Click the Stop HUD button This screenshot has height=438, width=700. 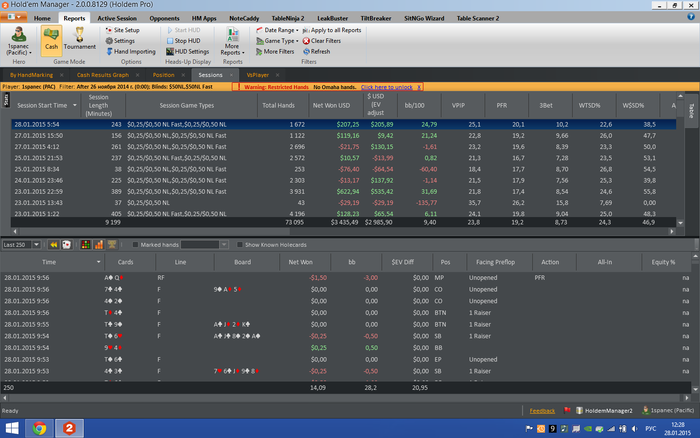click(x=183, y=41)
